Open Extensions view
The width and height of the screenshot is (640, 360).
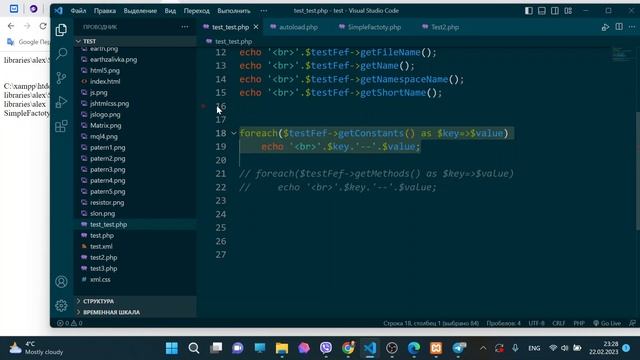click(61, 126)
